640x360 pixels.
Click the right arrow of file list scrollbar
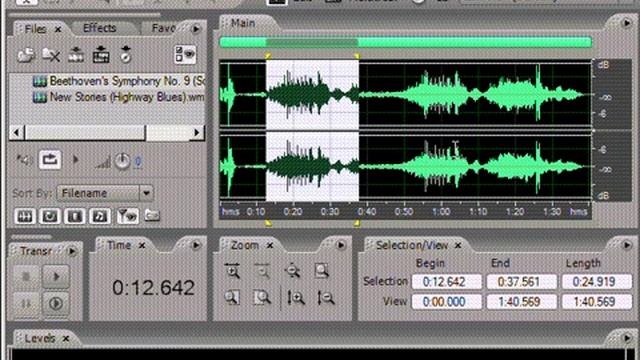click(x=197, y=132)
